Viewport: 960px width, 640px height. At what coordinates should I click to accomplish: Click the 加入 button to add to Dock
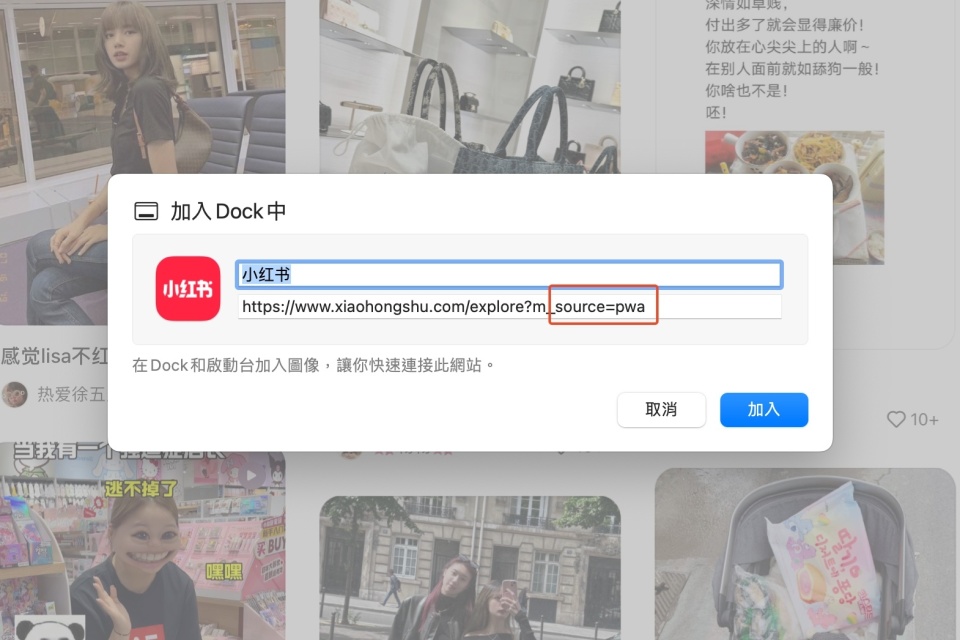(764, 410)
